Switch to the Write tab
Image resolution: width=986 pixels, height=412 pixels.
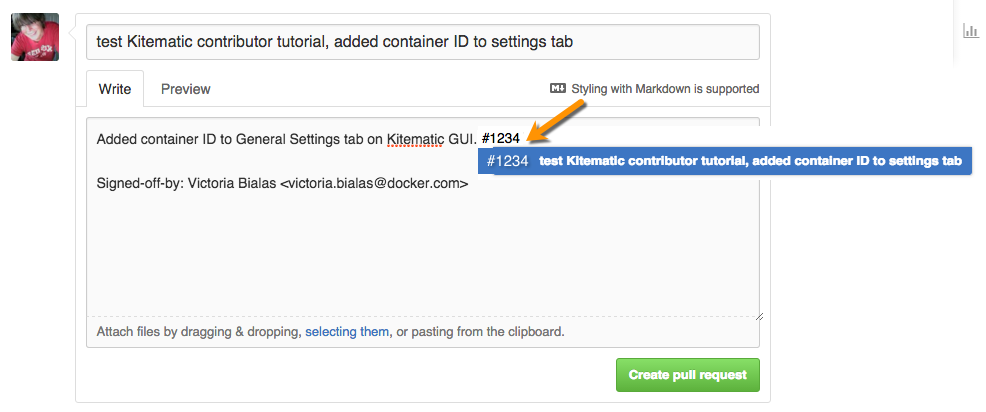tap(115, 89)
